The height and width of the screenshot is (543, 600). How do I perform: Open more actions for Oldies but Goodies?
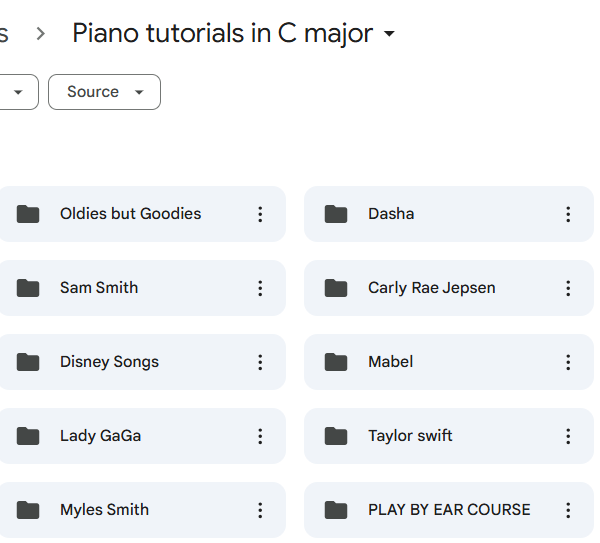pos(260,214)
